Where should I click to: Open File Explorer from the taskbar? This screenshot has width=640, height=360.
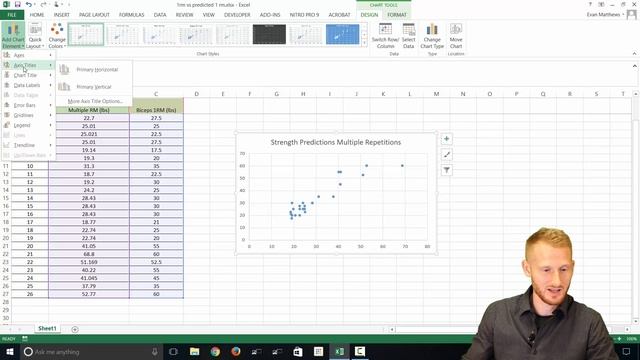tap(194, 352)
